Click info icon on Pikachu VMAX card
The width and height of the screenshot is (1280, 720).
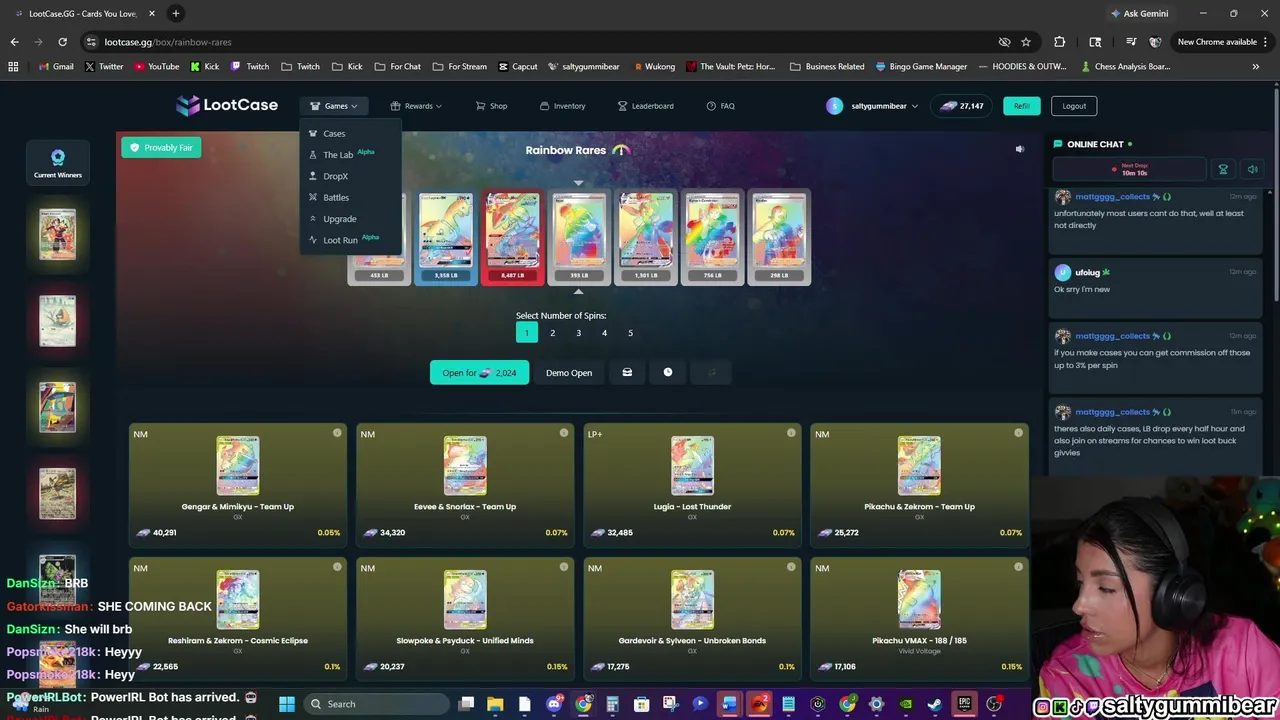[1018, 567]
